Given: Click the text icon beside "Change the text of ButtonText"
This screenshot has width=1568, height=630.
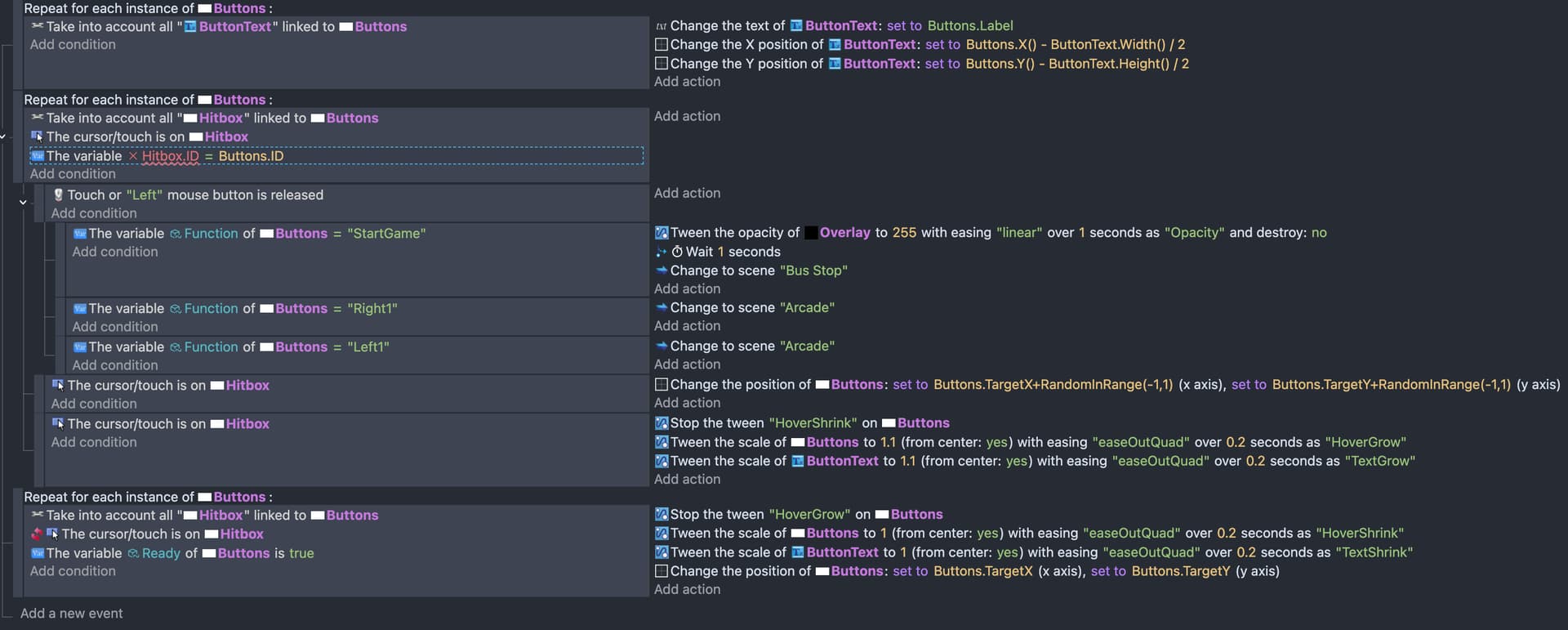Looking at the screenshot, I should [x=661, y=26].
